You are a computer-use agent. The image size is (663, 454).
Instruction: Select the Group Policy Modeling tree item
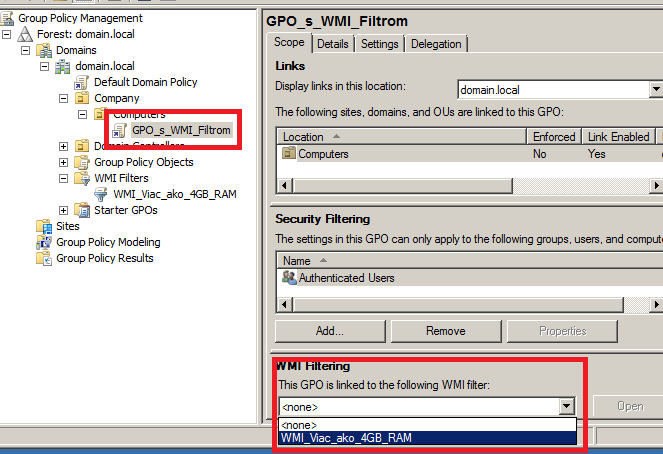(x=108, y=242)
